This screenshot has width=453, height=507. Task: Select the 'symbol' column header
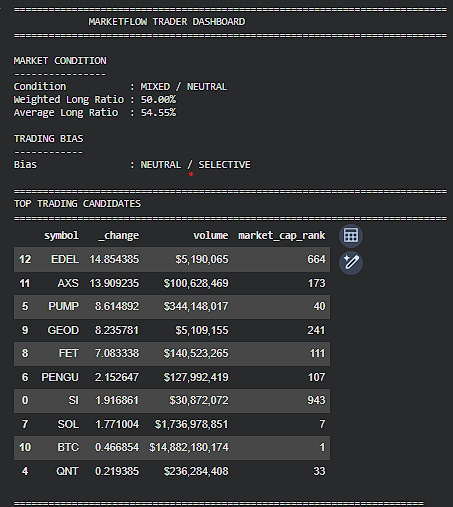point(62,235)
